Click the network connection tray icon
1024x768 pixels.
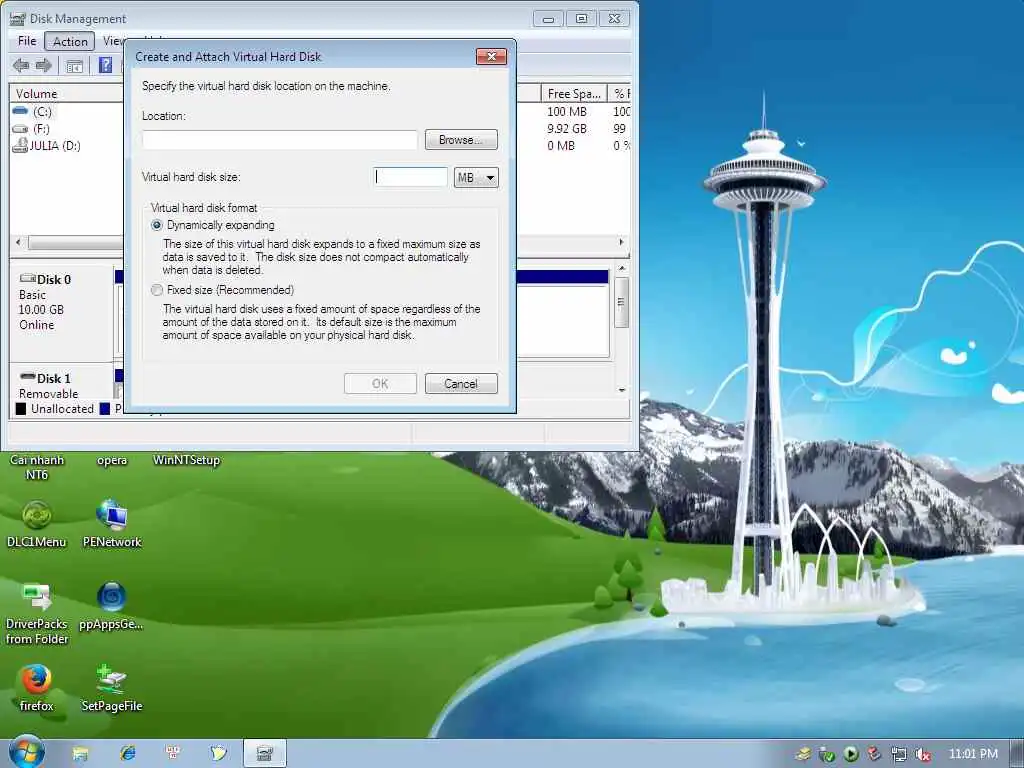899,754
